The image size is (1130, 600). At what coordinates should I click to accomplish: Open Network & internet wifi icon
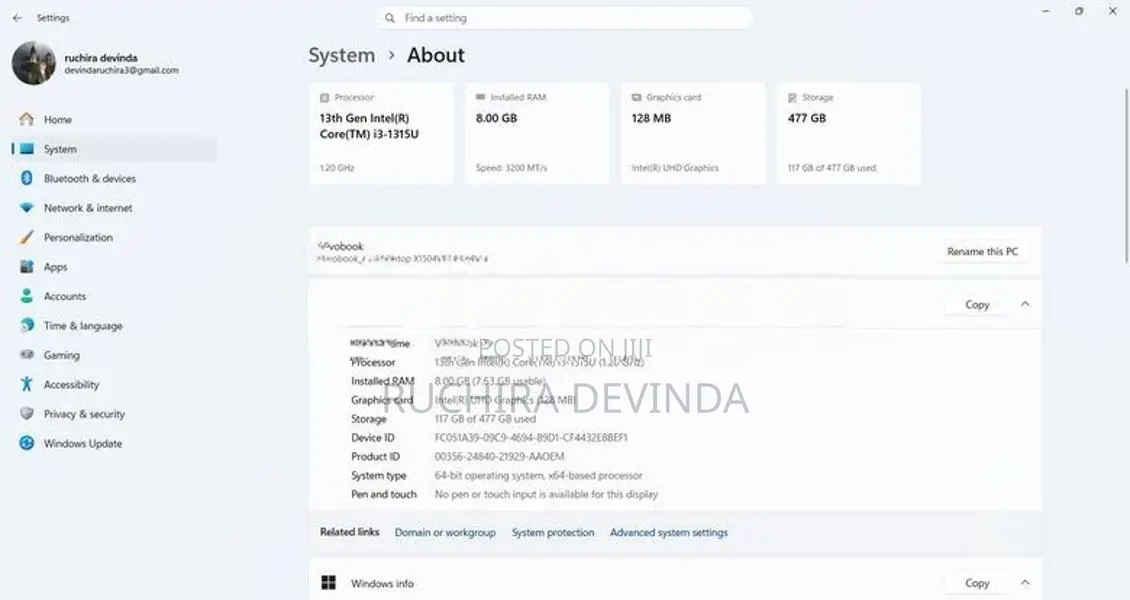[x=27, y=207]
